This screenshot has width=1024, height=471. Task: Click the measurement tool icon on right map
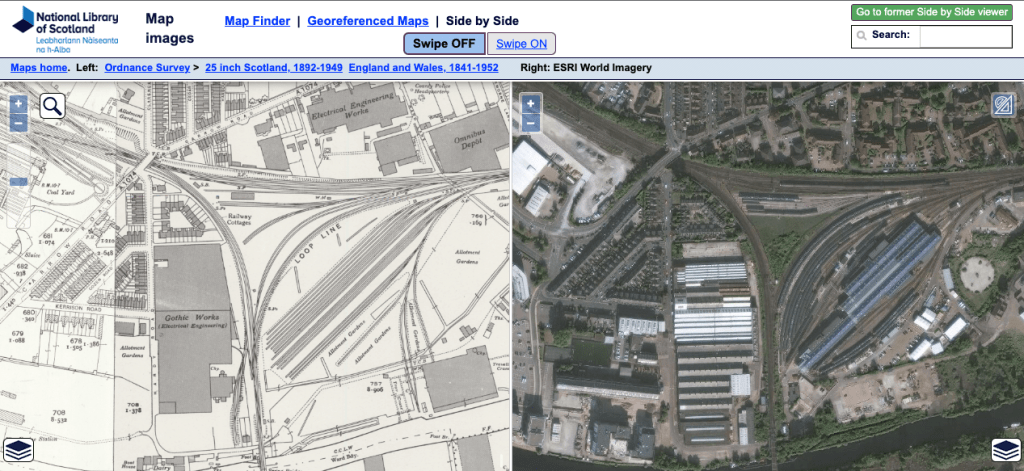coord(1002,106)
